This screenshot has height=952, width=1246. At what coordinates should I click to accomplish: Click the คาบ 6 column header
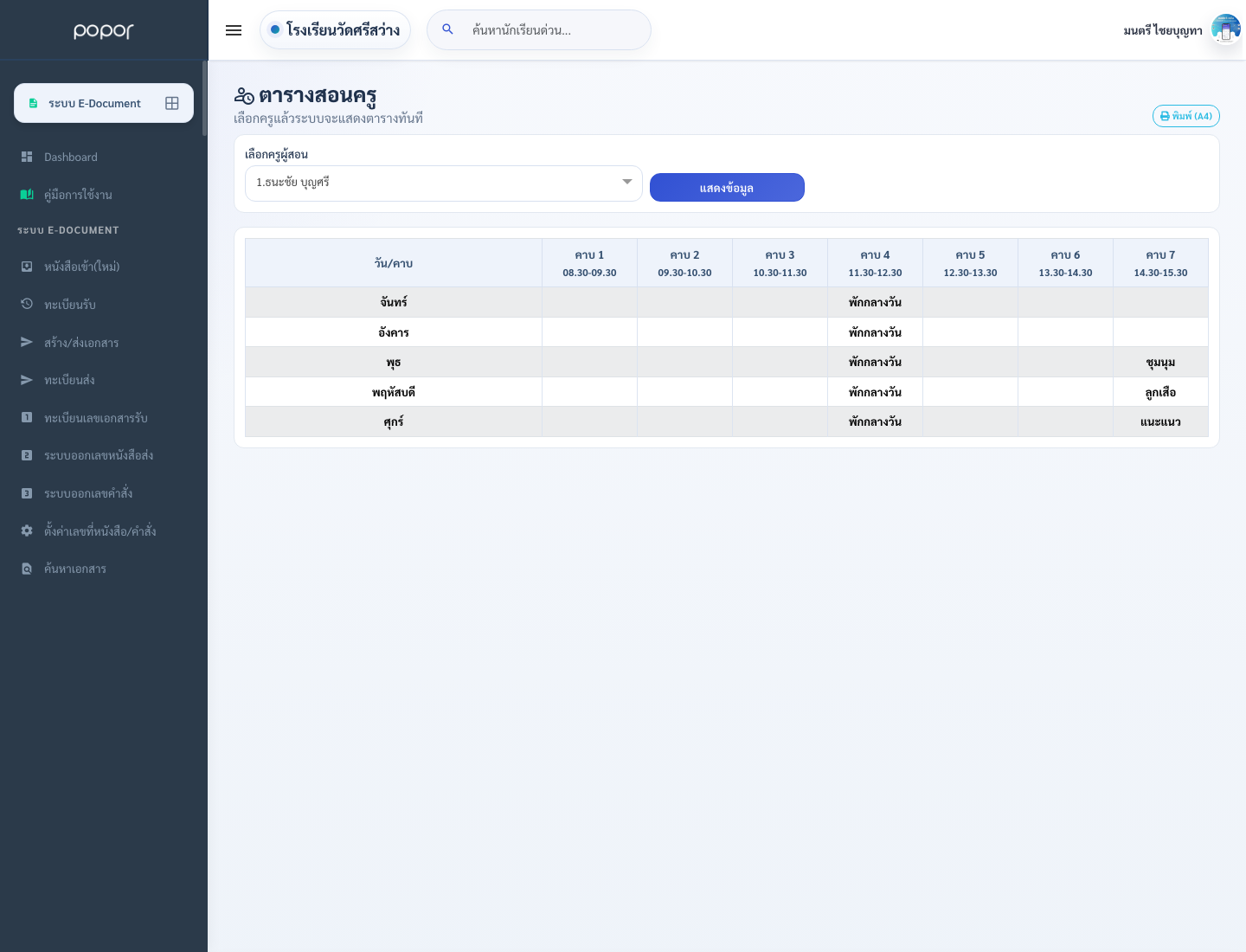(x=1066, y=263)
